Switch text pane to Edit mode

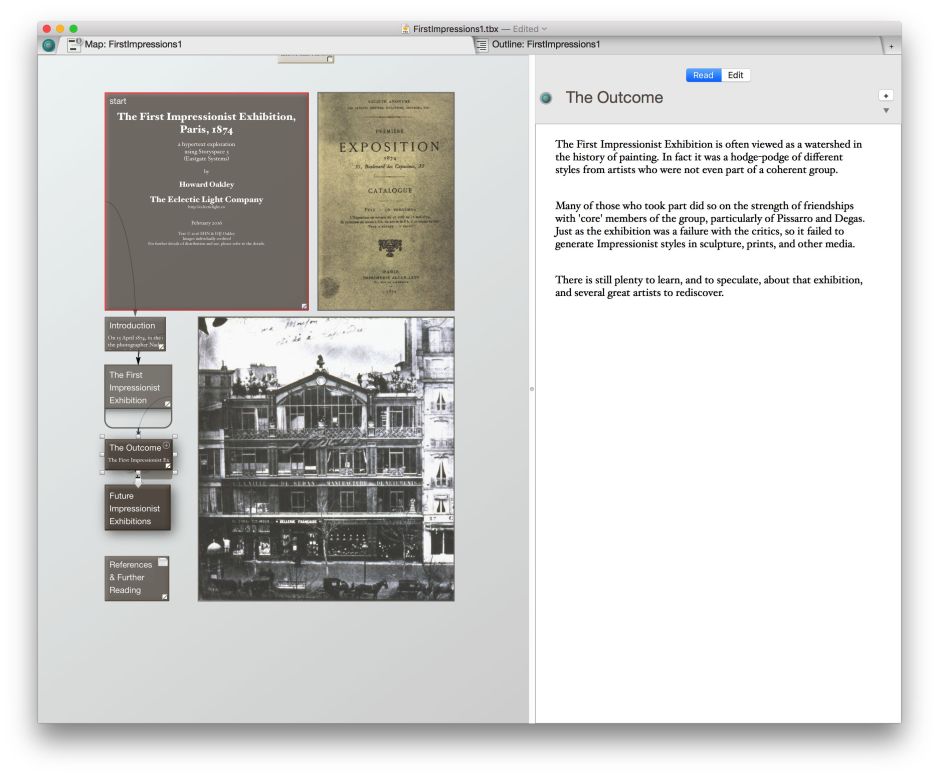click(735, 75)
